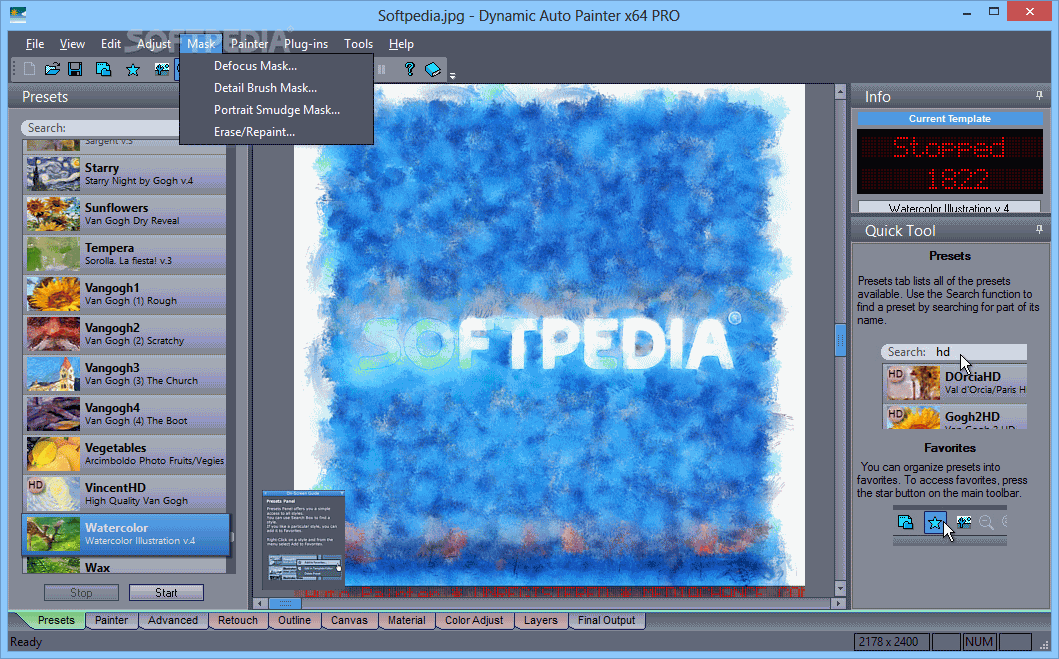Click the pause icon in the toolbar
This screenshot has height=659, width=1059.
pyautogui.click(x=382, y=69)
